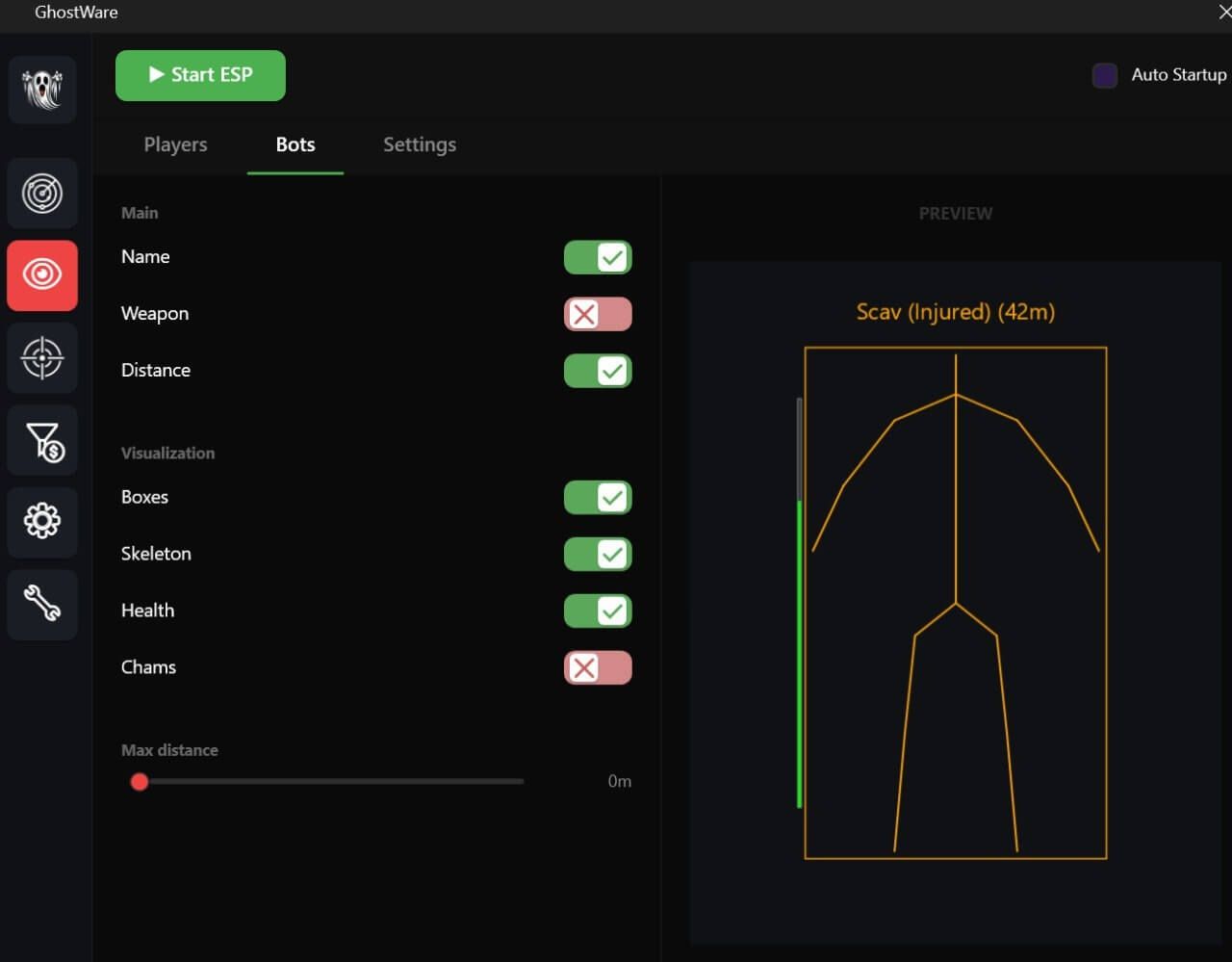Switch off the Skeleton toggle
This screenshot has width=1232, height=962.
(x=598, y=554)
